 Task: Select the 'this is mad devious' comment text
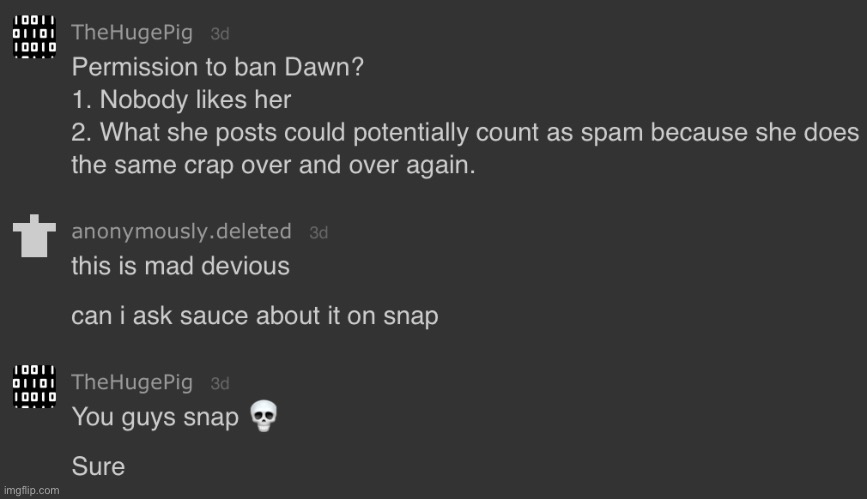181,266
